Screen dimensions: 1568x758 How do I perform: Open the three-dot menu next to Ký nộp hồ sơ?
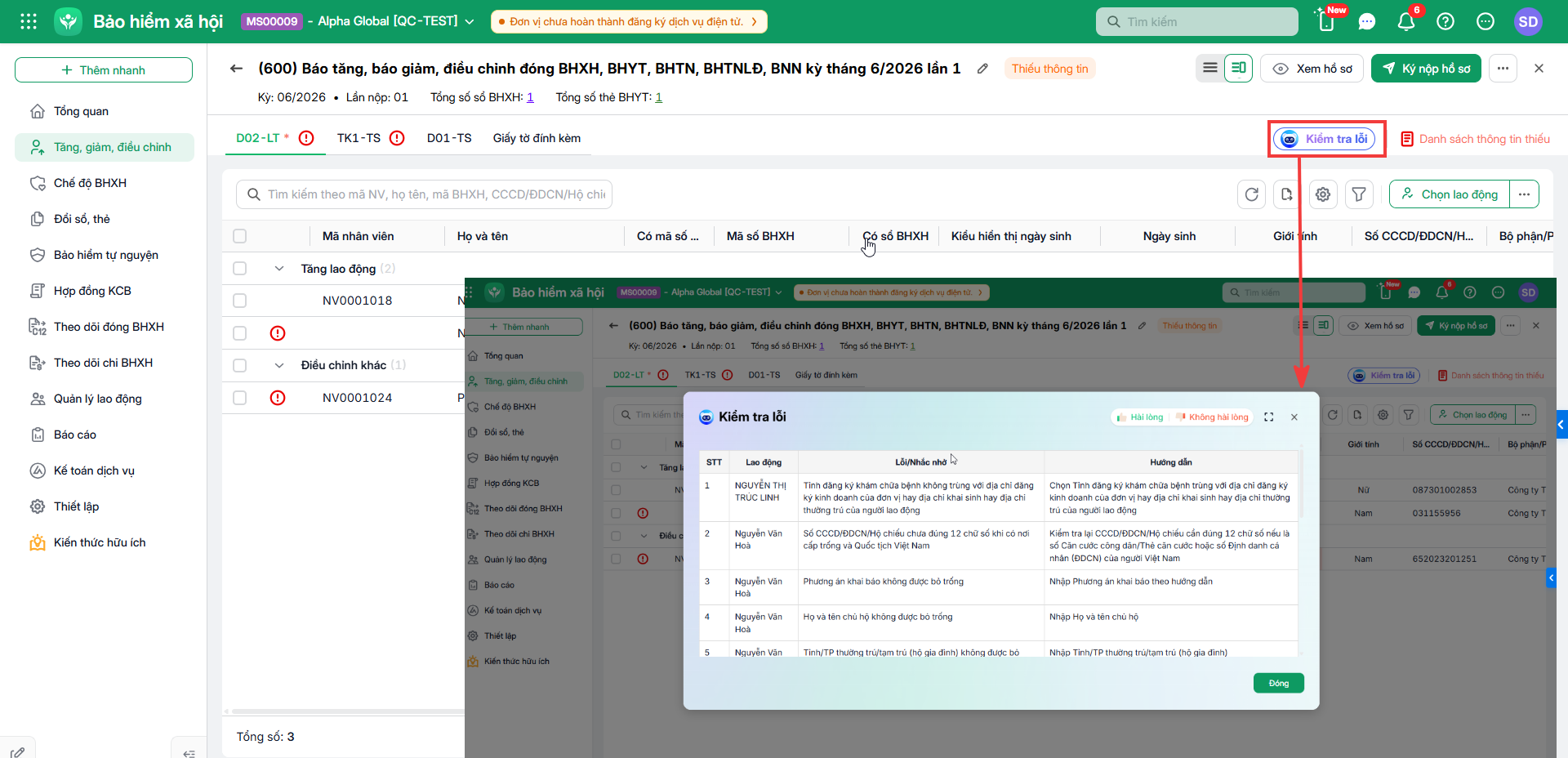pyautogui.click(x=1503, y=69)
